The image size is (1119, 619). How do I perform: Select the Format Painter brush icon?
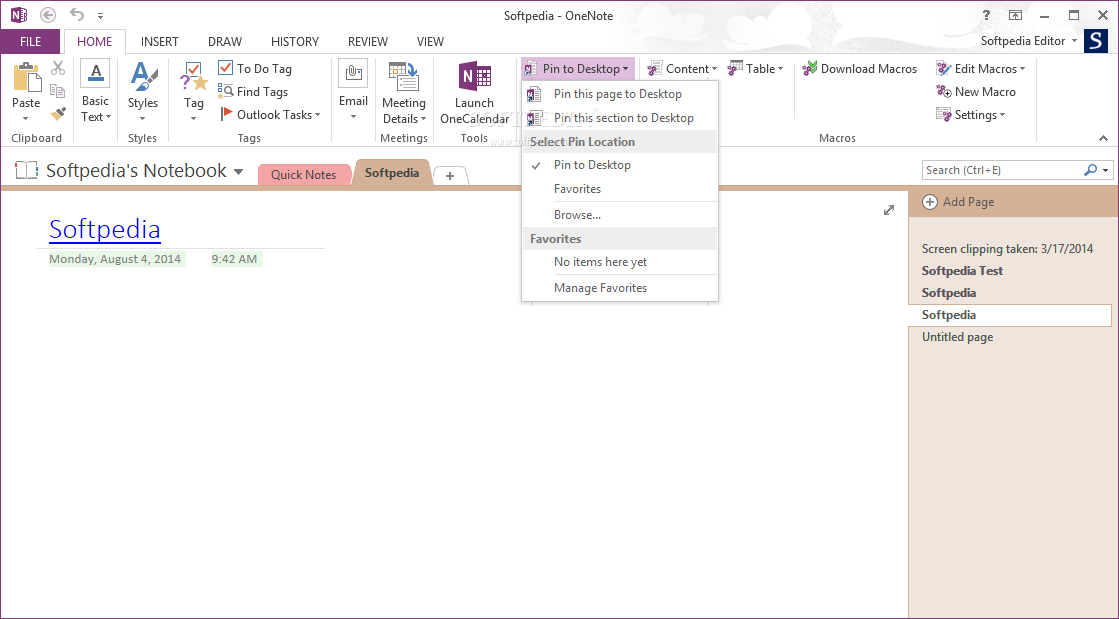[x=58, y=114]
